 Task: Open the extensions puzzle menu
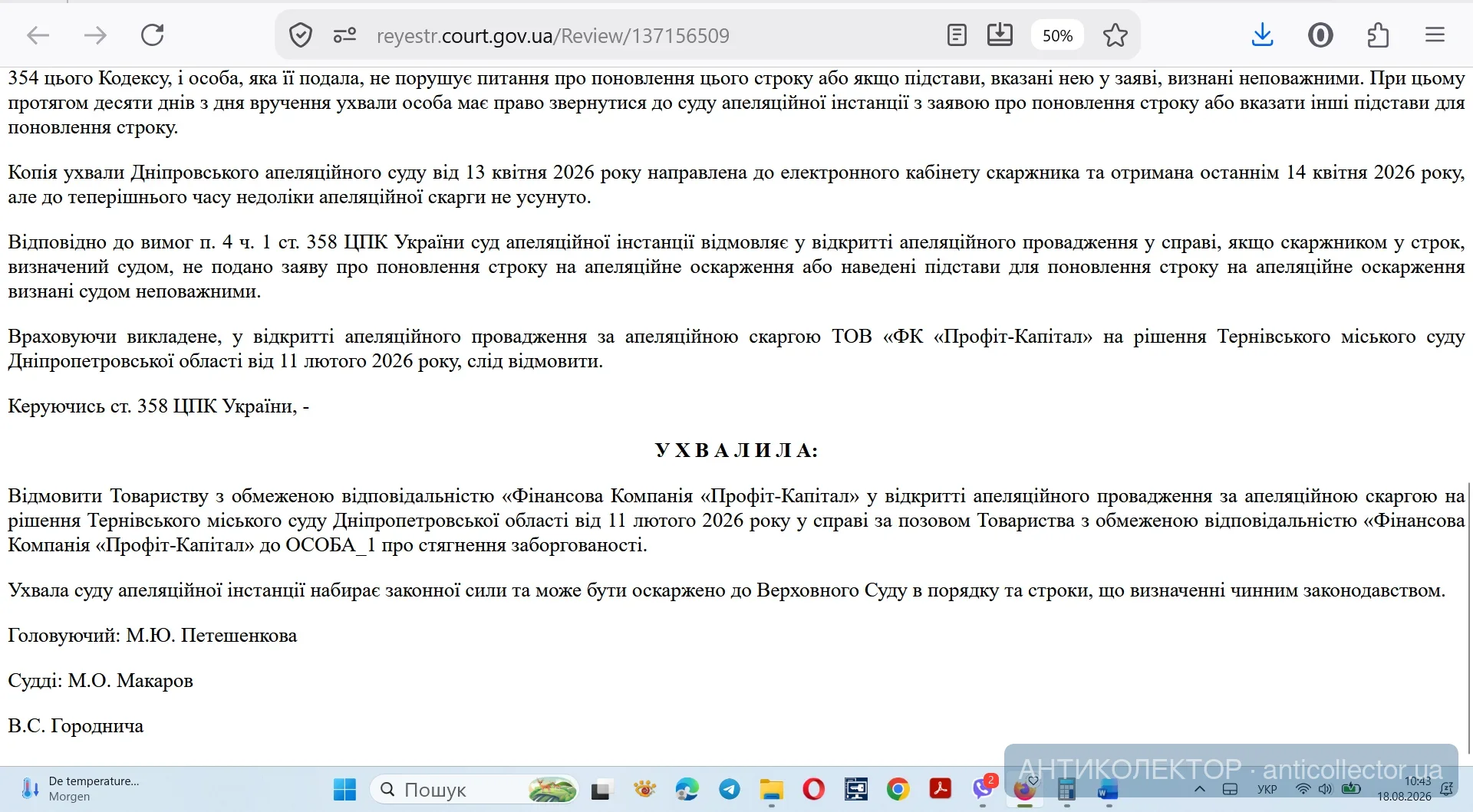(1378, 35)
